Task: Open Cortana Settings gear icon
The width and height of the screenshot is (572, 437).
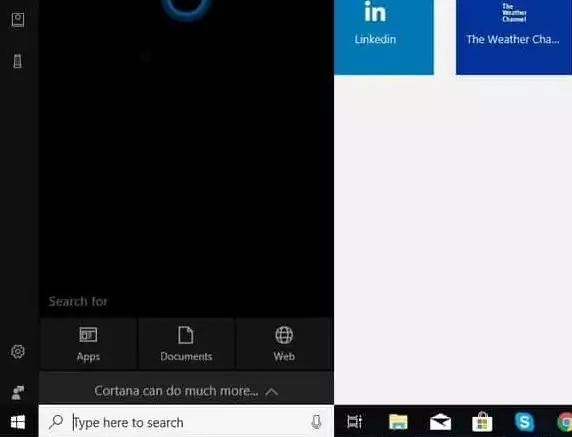Action: tap(18, 352)
